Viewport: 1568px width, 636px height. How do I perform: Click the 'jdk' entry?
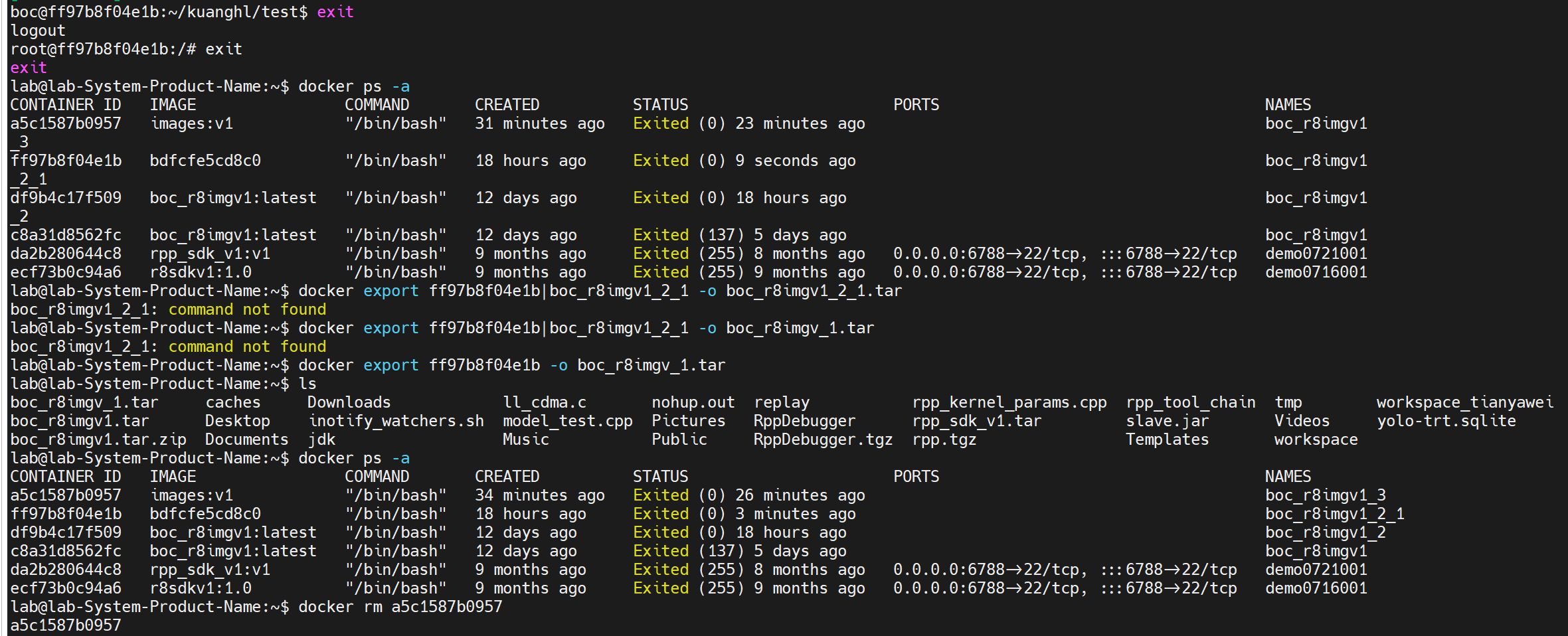coord(321,439)
